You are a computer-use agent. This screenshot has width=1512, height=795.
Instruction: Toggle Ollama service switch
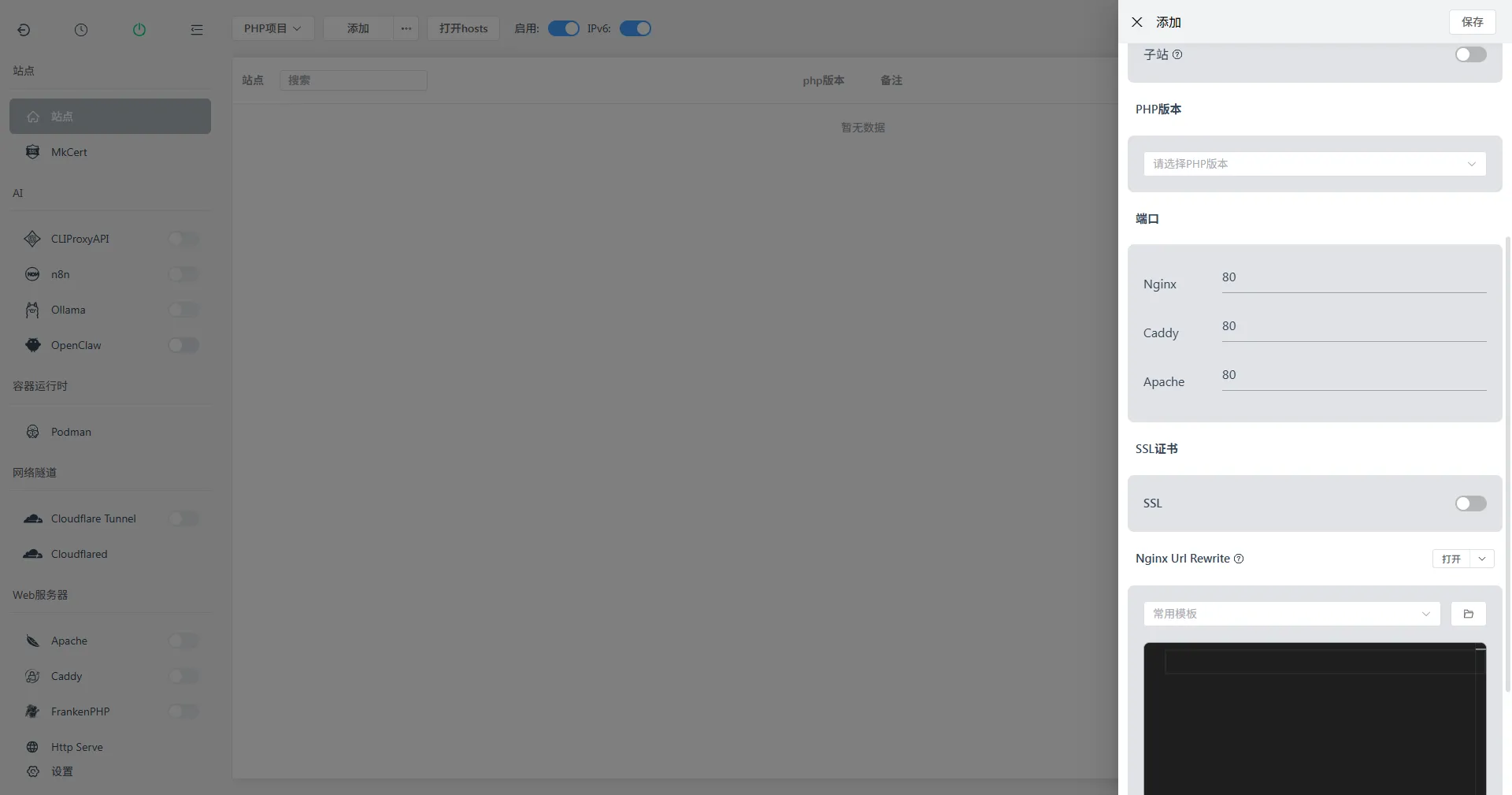(x=183, y=310)
